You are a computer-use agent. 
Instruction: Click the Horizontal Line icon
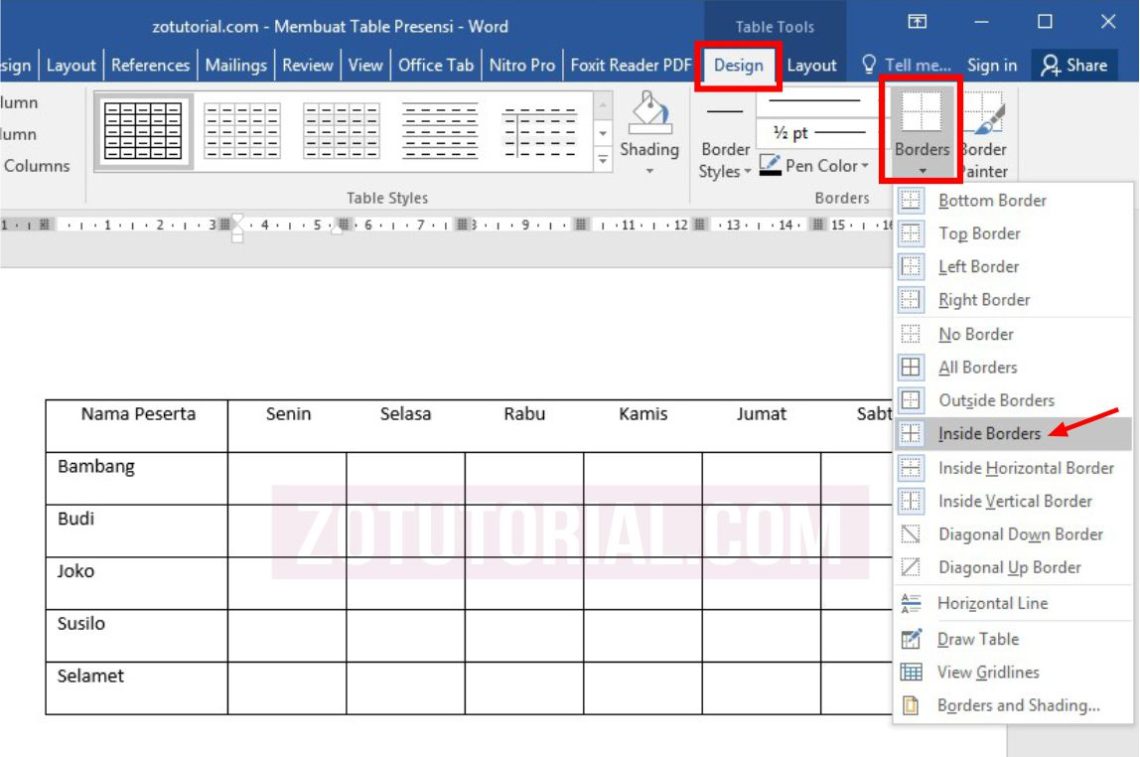pos(910,603)
